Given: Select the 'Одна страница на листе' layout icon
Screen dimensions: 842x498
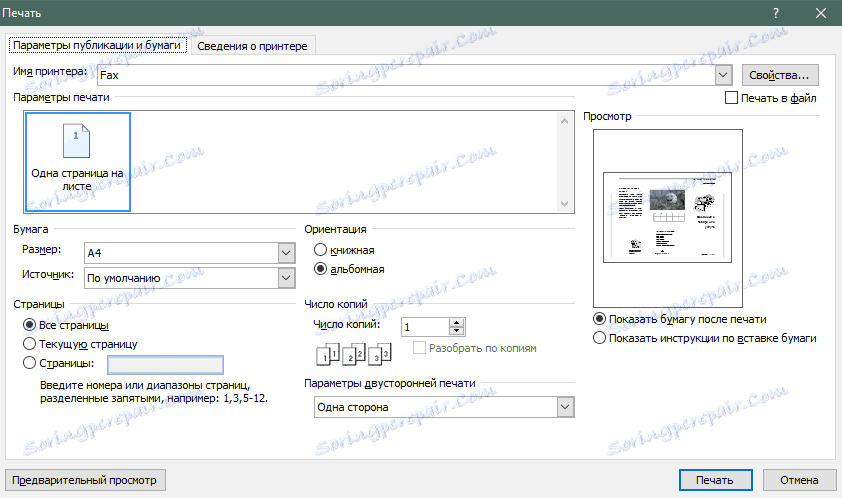Looking at the screenshot, I should (x=77, y=162).
